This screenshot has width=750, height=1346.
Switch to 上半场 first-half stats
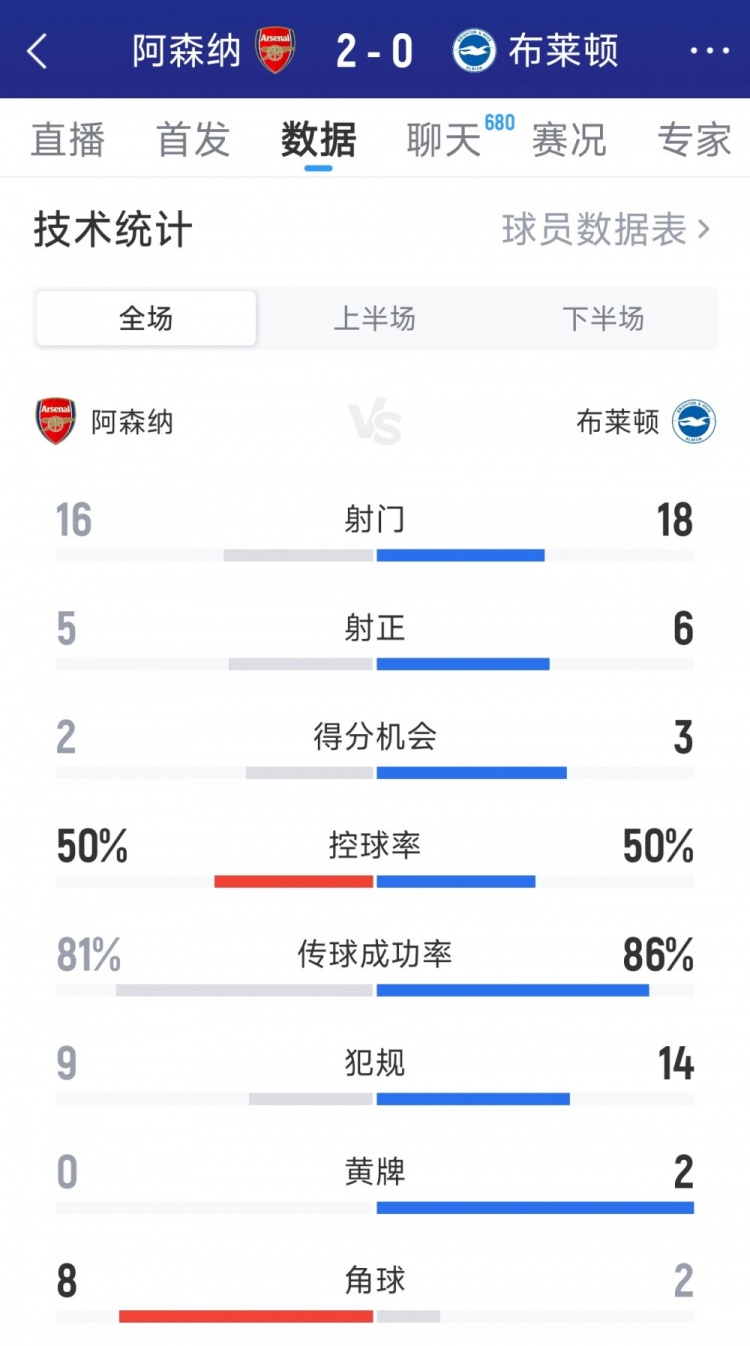pyautogui.click(x=374, y=319)
